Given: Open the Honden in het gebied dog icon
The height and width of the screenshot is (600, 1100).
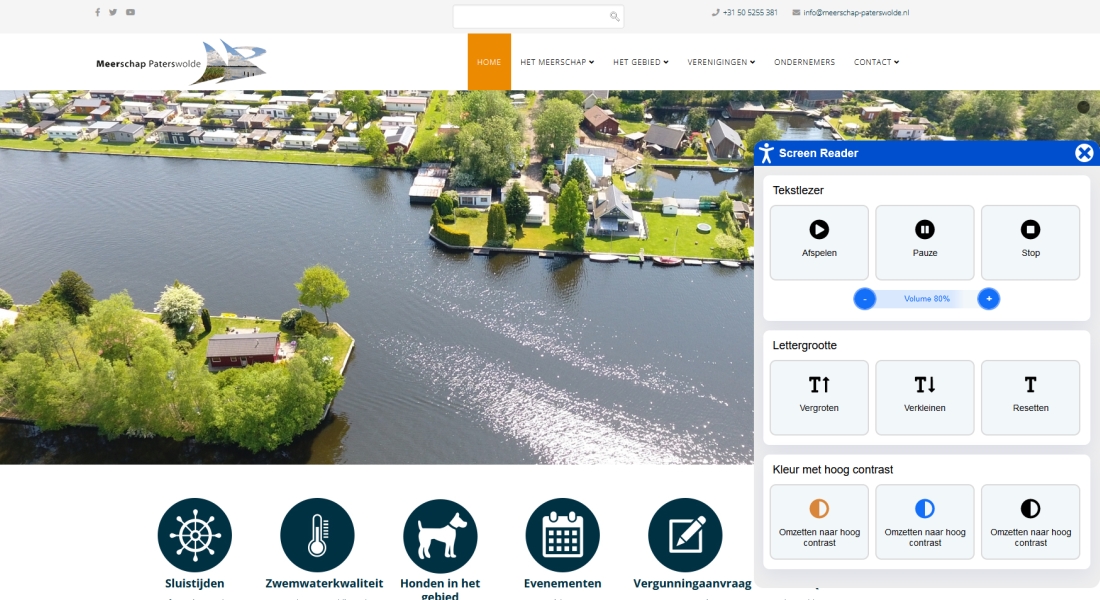Looking at the screenshot, I should coord(440,535).
